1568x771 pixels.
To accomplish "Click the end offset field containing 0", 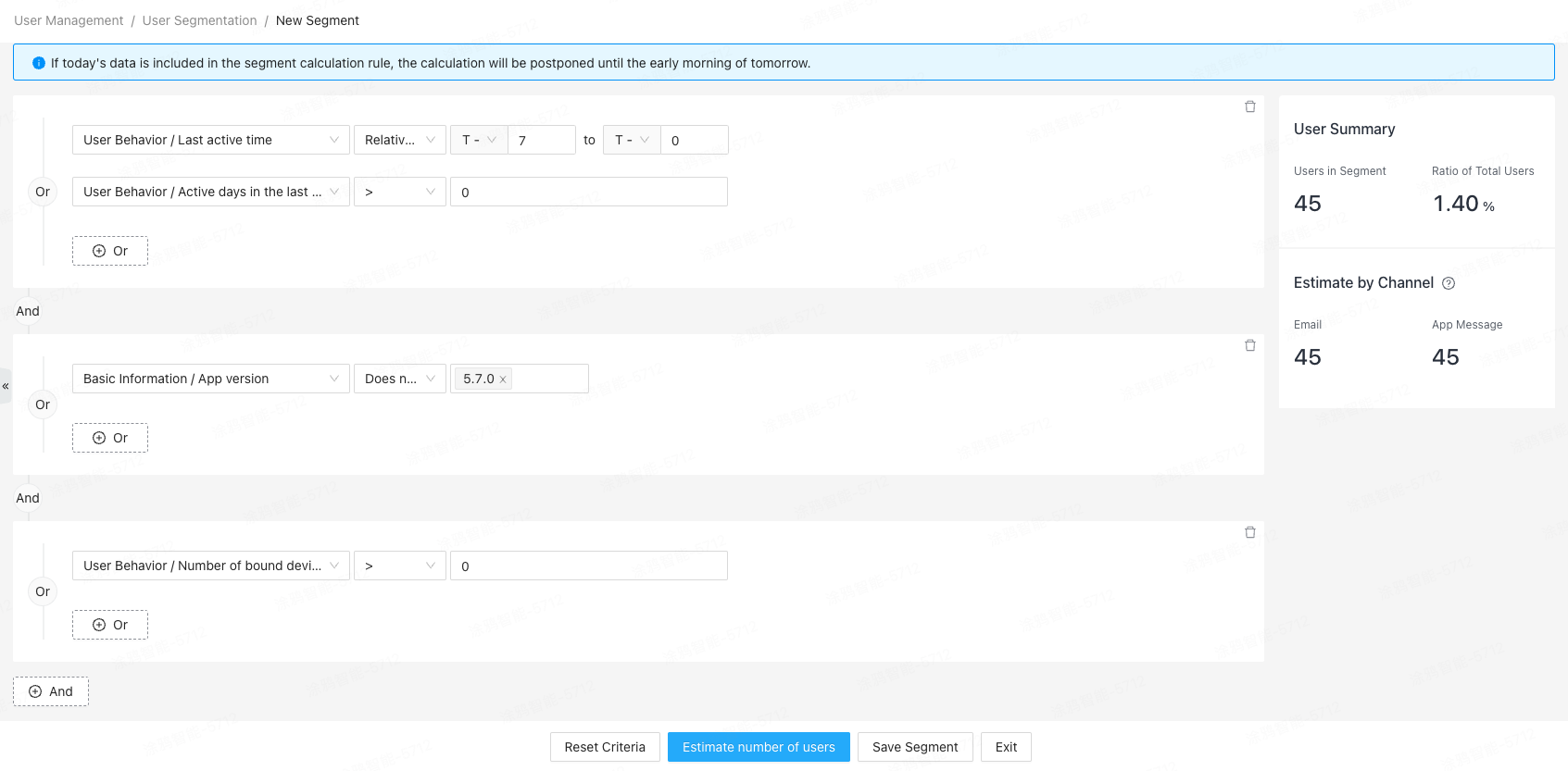I will [x=695, y=140].
